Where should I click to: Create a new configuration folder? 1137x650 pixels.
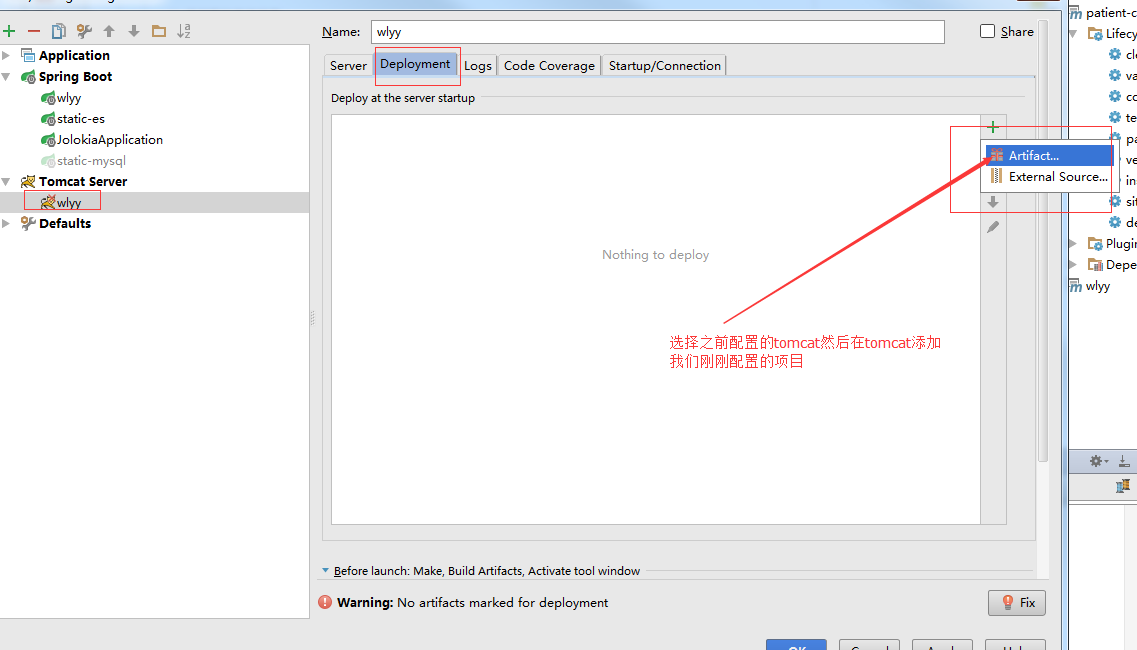tap(159, 31)
